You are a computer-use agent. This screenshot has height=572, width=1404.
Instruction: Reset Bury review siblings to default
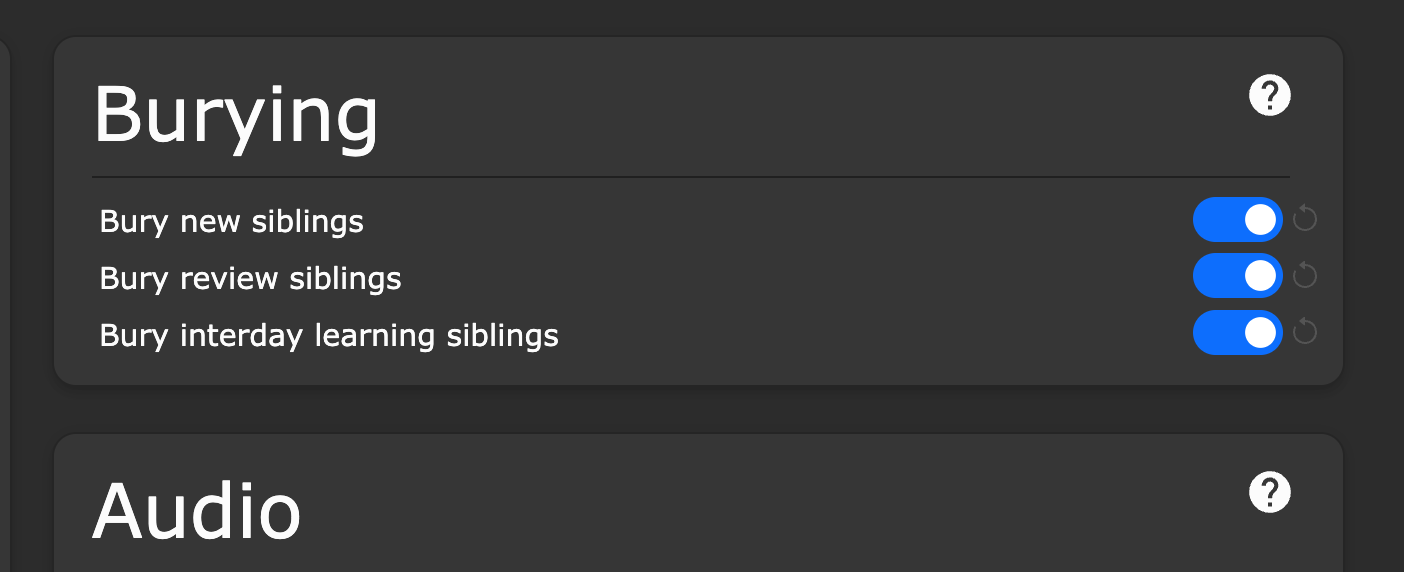tap(1305, 275)
